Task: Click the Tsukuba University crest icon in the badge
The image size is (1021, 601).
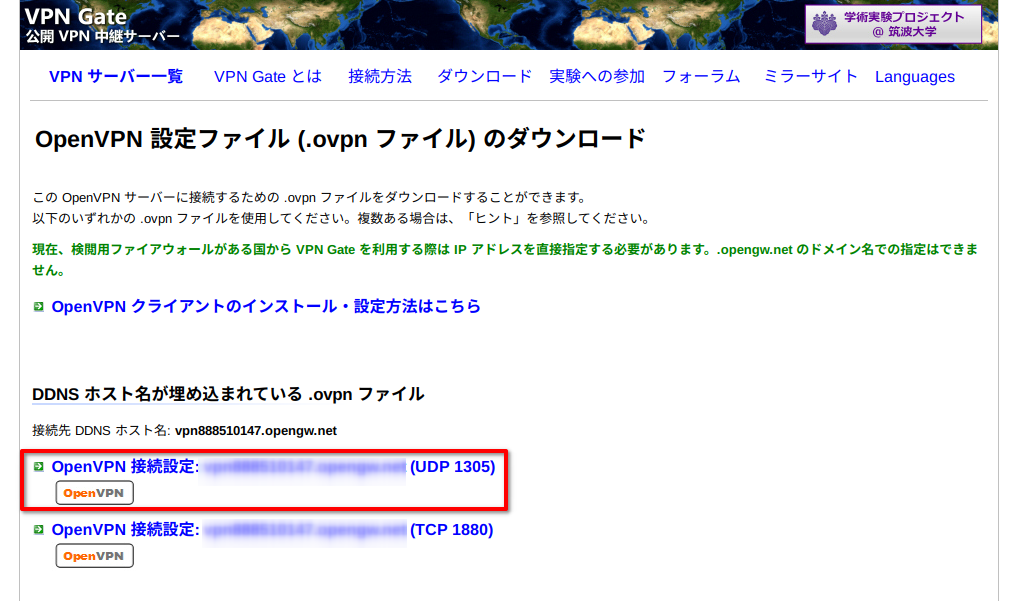Action: coord(824,24)
